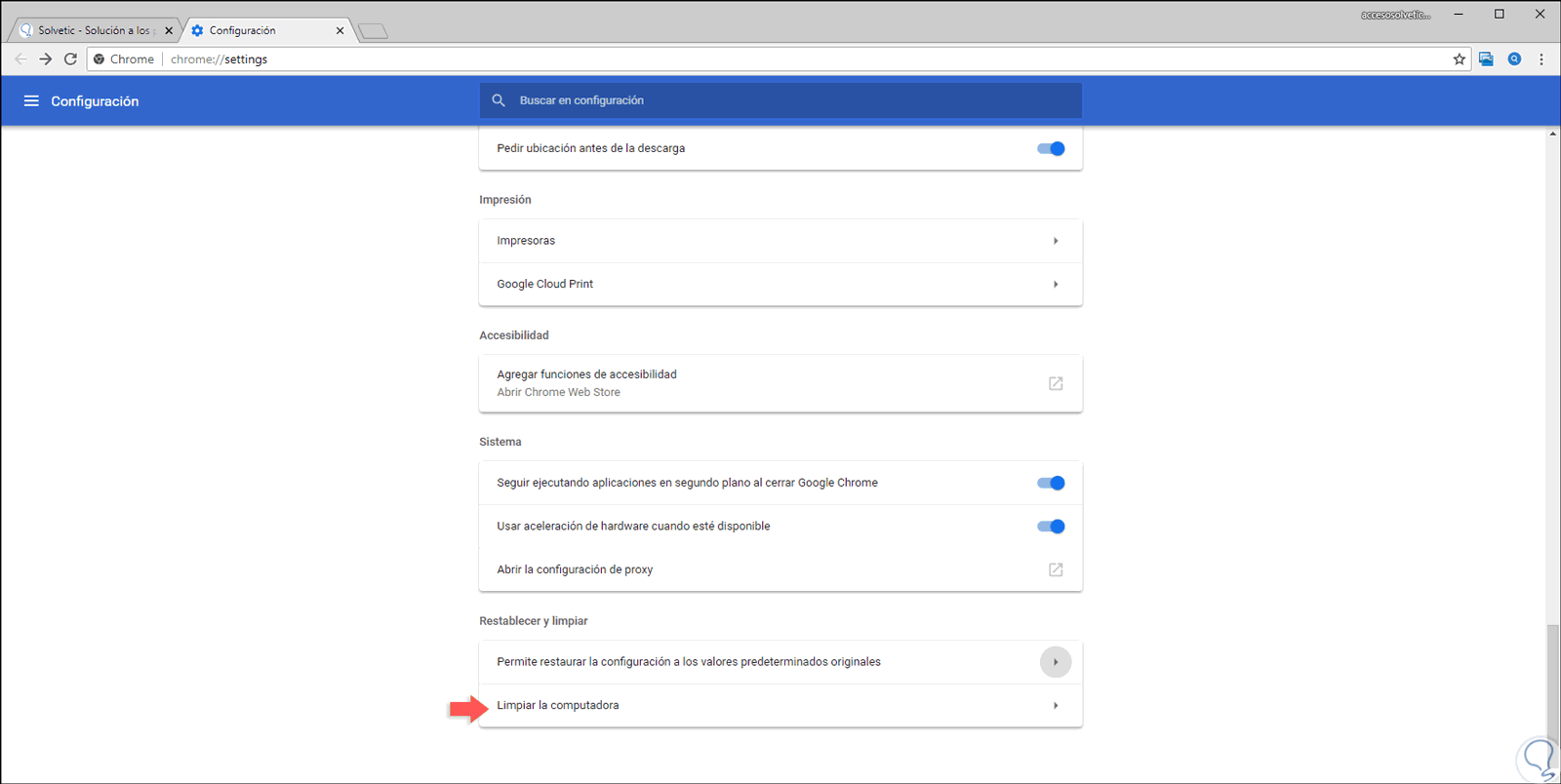Click the accesosolvetic profile name in titlebar
The image size is (1561, 784).
(x=1396, y=15)
